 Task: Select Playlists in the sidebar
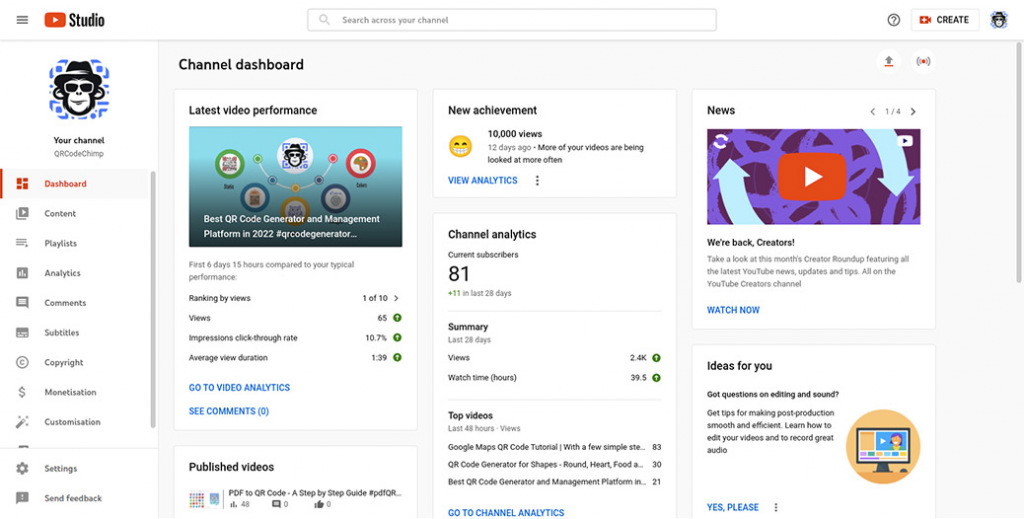pos(76,243)
